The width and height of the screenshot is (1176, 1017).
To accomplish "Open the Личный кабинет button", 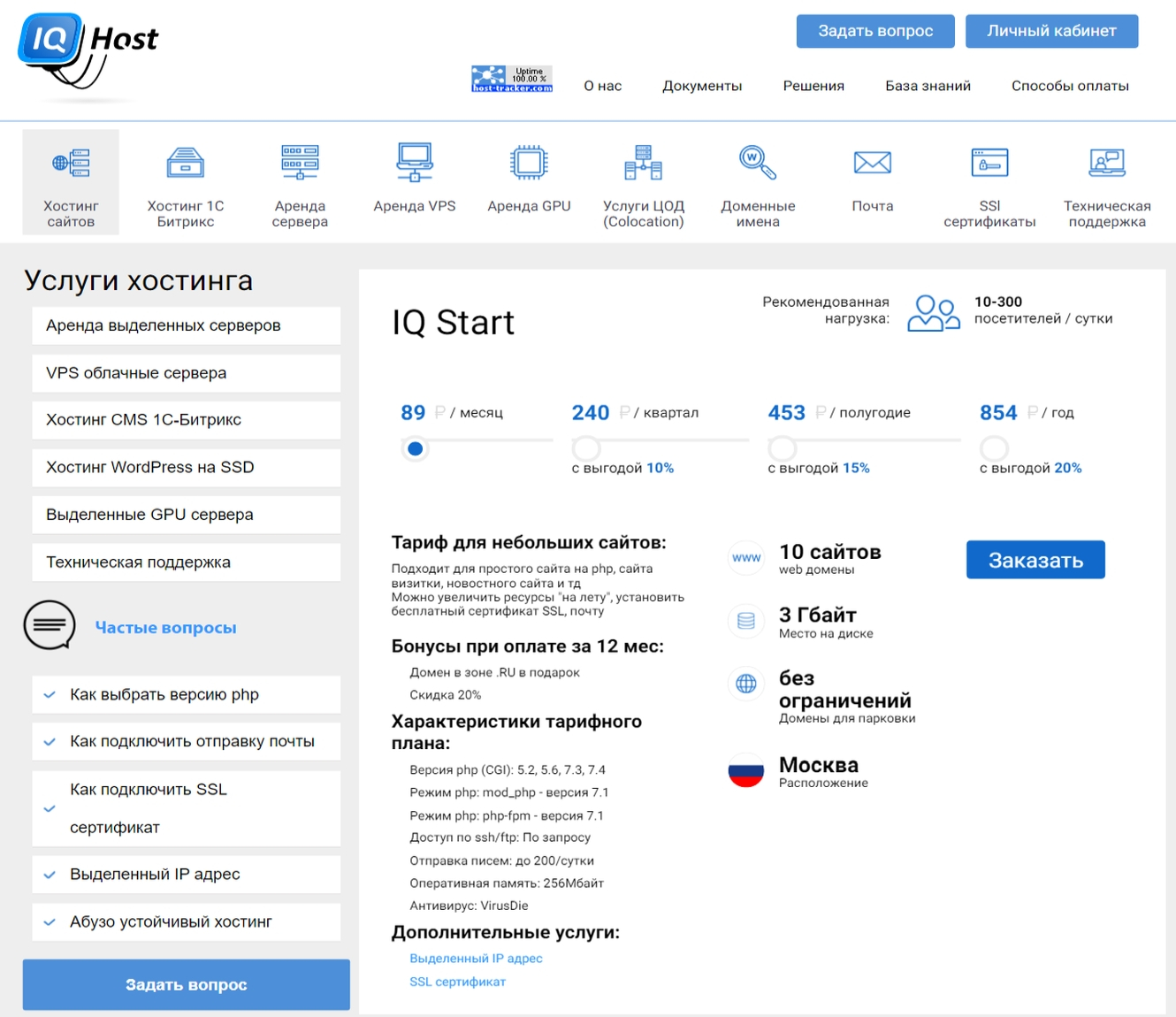I will click(x=1051, y=31).
